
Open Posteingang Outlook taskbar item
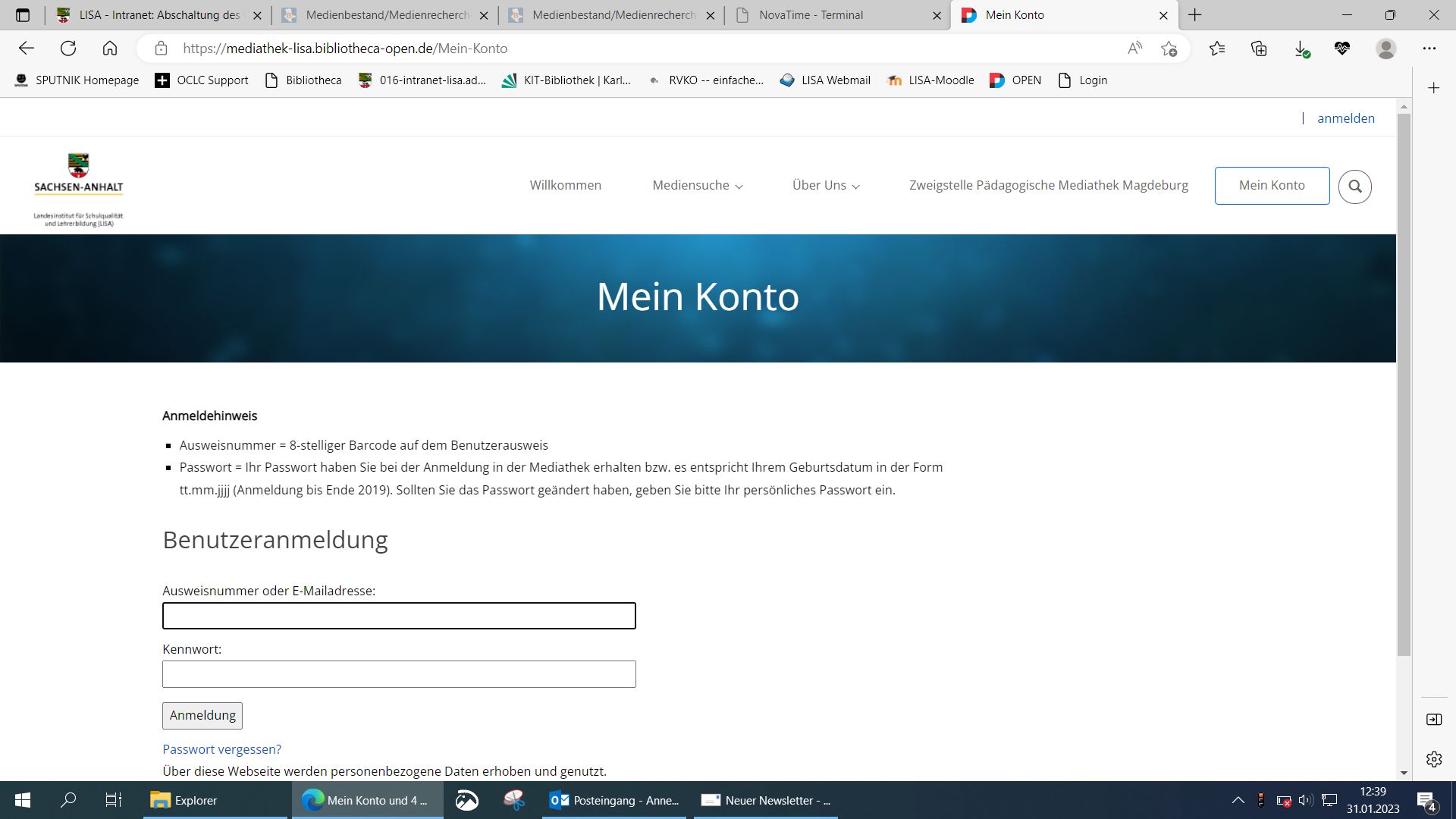tap(614, 800)
